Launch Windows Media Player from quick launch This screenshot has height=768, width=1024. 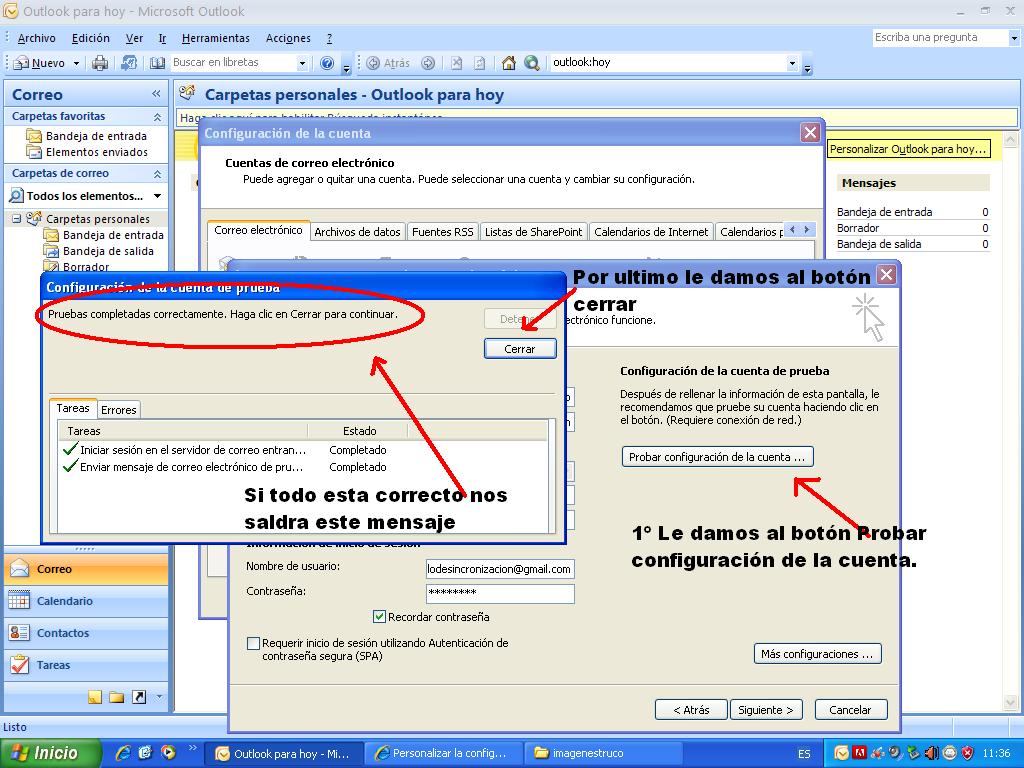click(x=168, y=753)
